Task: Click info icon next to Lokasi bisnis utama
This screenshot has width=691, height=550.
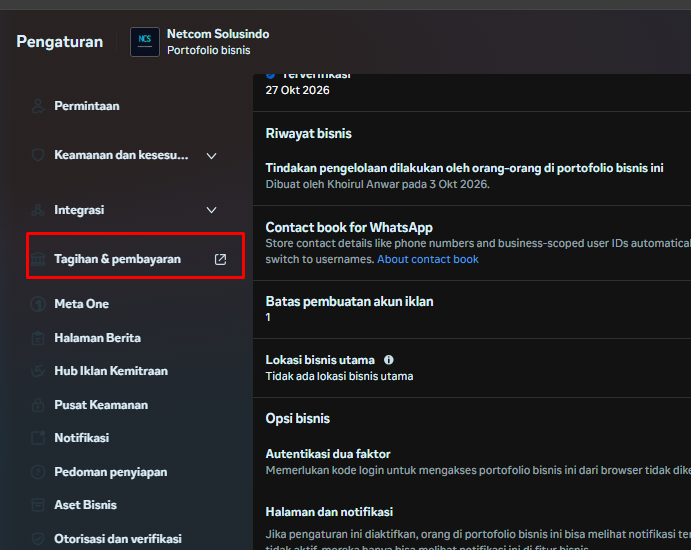Action: click(x=389, y=360)
